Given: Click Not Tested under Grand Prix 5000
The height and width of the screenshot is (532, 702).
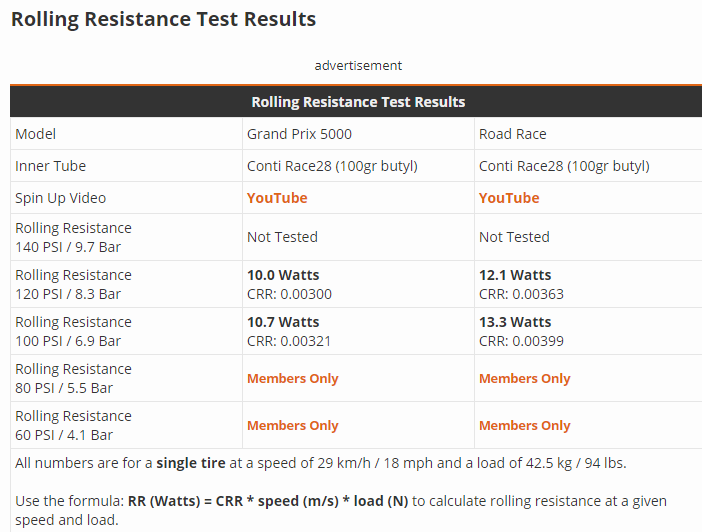Looking at the screenshot, I should coord(282,237).
